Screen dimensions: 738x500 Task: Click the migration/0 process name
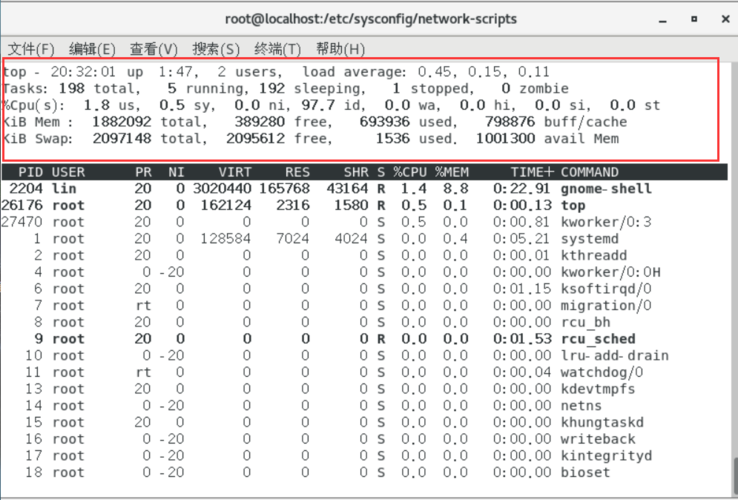tap(606, 306)
